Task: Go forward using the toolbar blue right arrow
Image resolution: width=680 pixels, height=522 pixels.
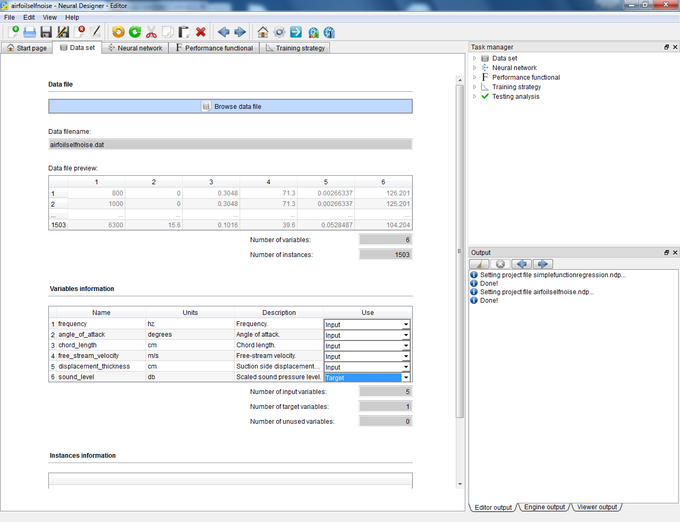Action: (x=240, y=32)
